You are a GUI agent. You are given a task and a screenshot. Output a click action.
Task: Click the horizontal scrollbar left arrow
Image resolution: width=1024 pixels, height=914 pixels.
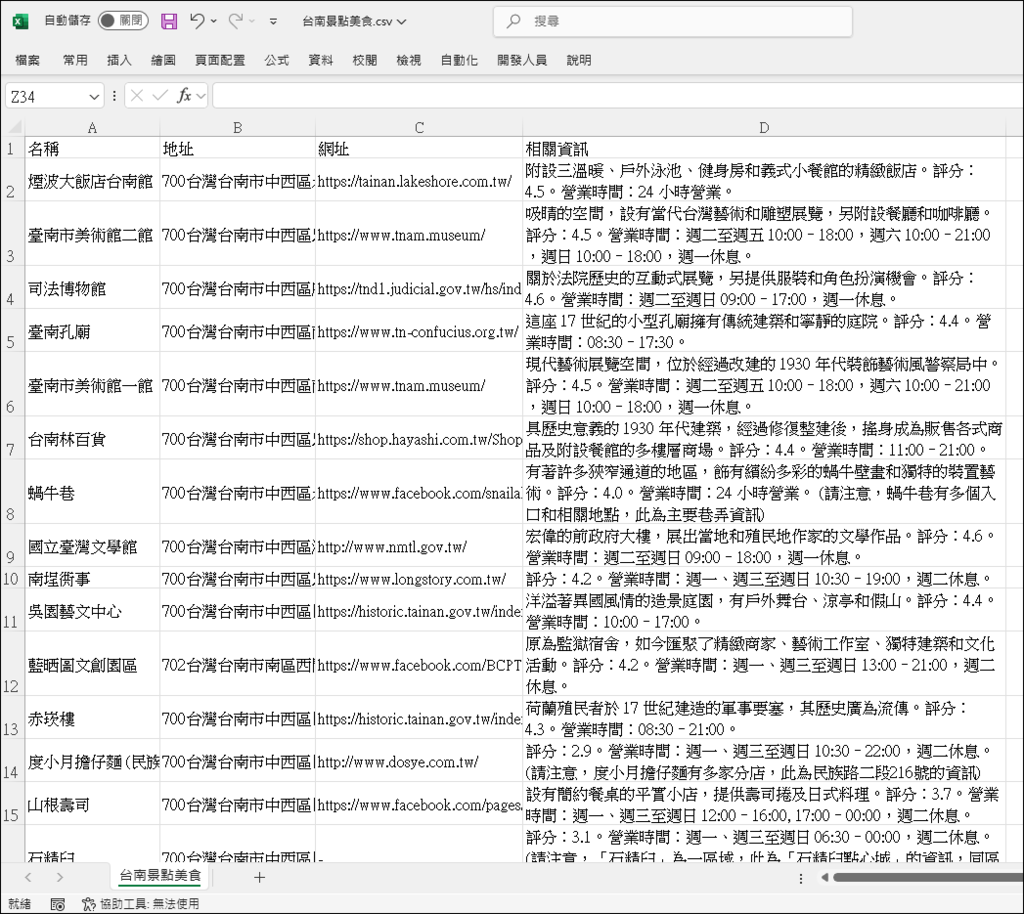825,877
